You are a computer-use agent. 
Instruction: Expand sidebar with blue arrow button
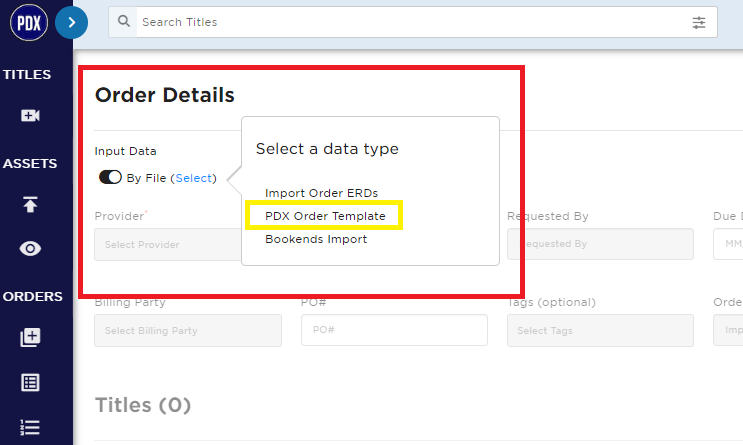pyautogui.click(x=72, y=22)
